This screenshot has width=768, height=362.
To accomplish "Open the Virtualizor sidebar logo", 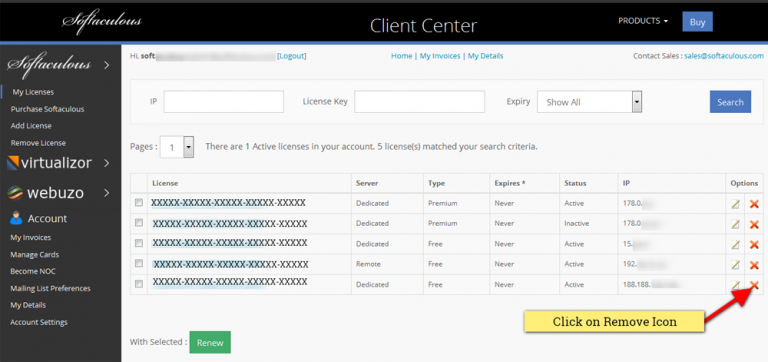I will 49,163.
